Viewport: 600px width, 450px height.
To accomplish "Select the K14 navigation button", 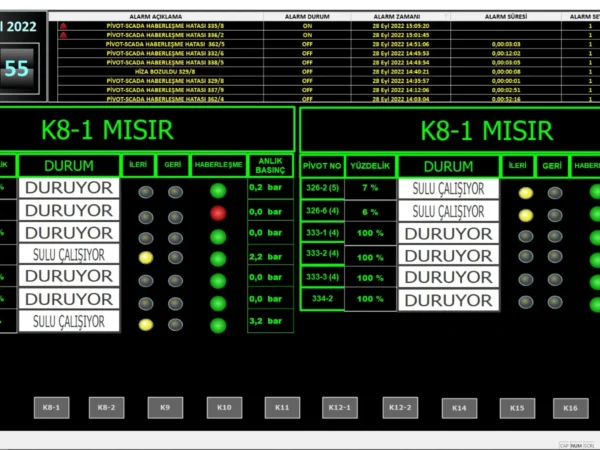I will (x=459, y=407).
